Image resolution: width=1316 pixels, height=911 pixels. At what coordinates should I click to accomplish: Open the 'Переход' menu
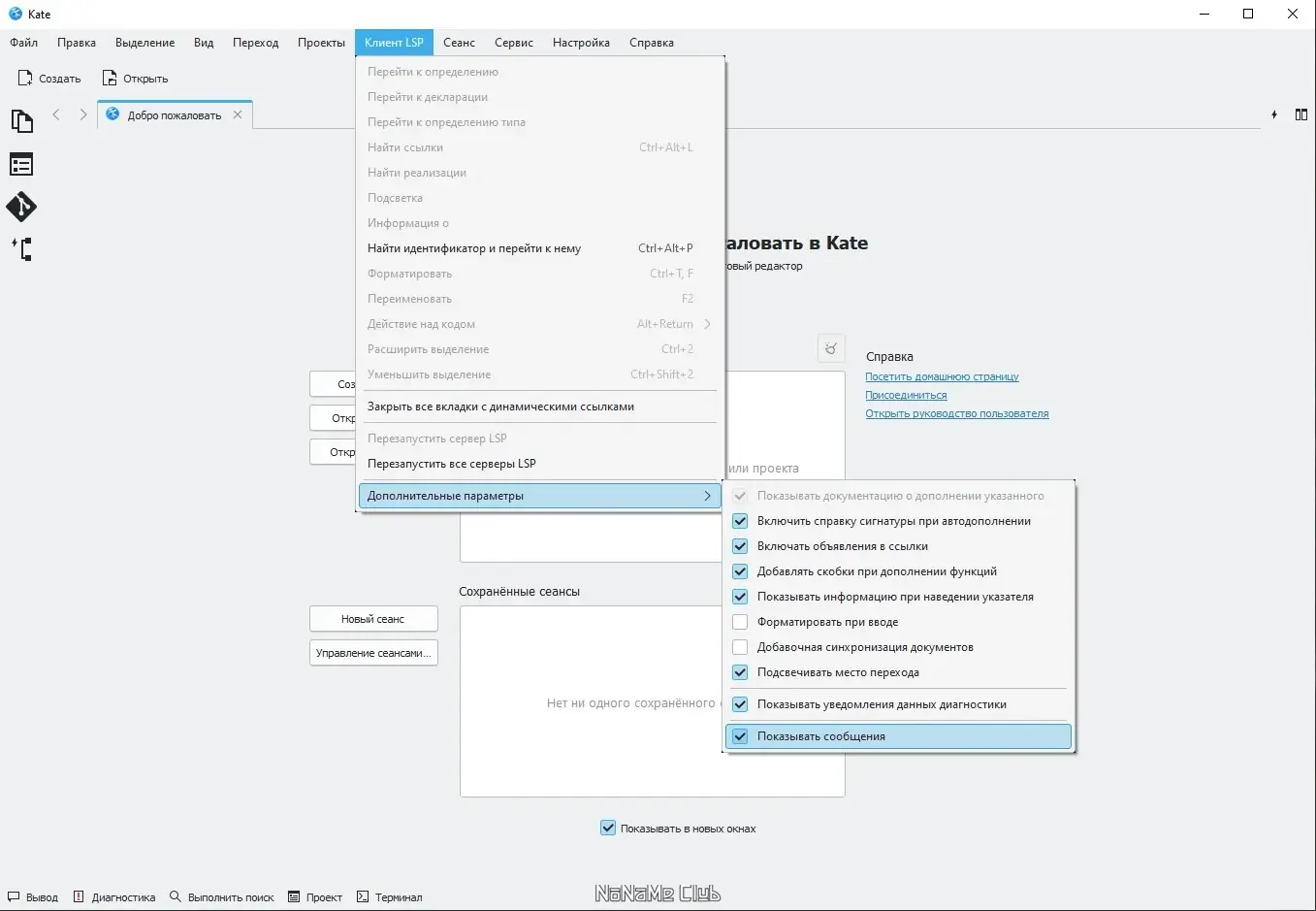(256, 43)
